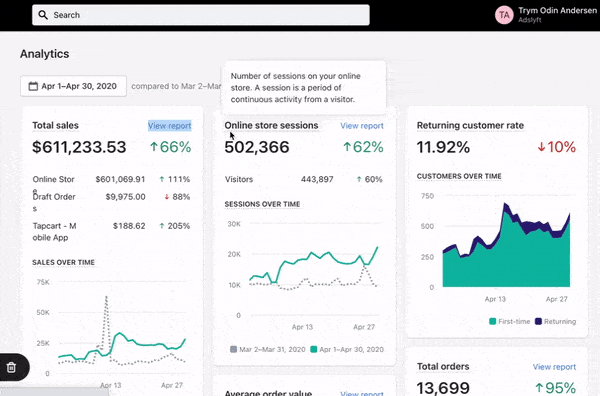Image resolution: width=600 pixels, height=396 pixels.
Task: Click the 88% Draft Orders change
Action: (x=177, y=197)
